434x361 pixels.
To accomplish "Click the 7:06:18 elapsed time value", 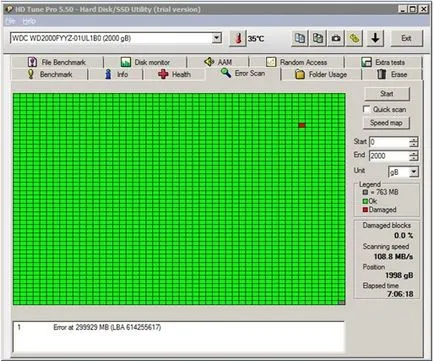I will tap(400, 294).
